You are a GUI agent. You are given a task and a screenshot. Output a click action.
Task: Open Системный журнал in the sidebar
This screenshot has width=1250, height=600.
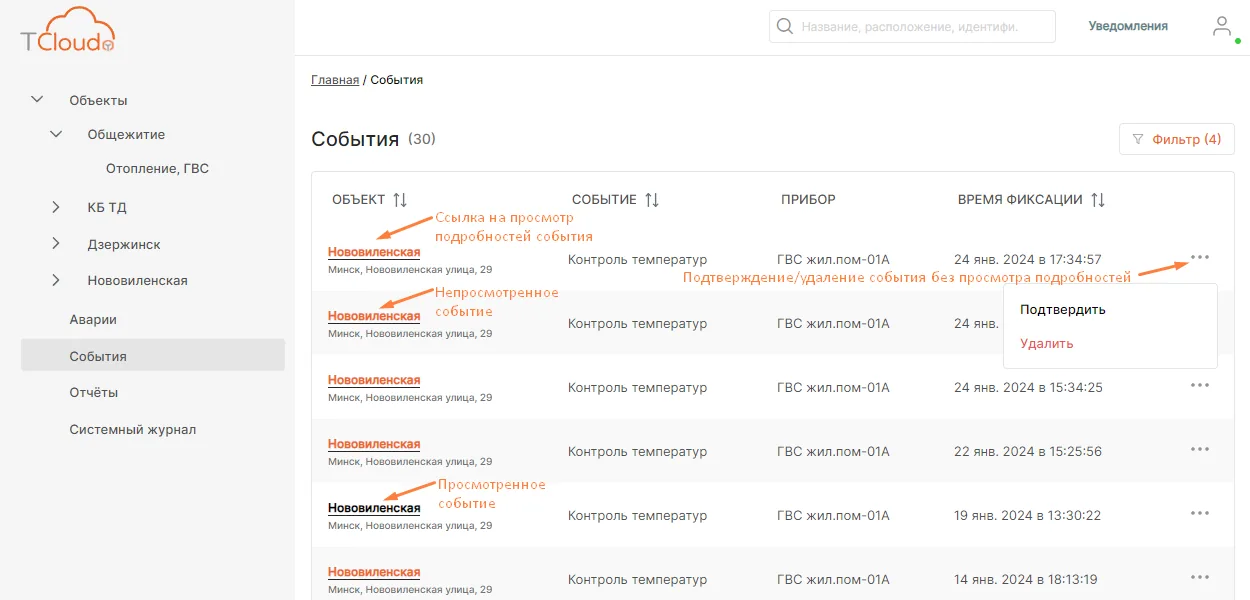pos(133,429)
